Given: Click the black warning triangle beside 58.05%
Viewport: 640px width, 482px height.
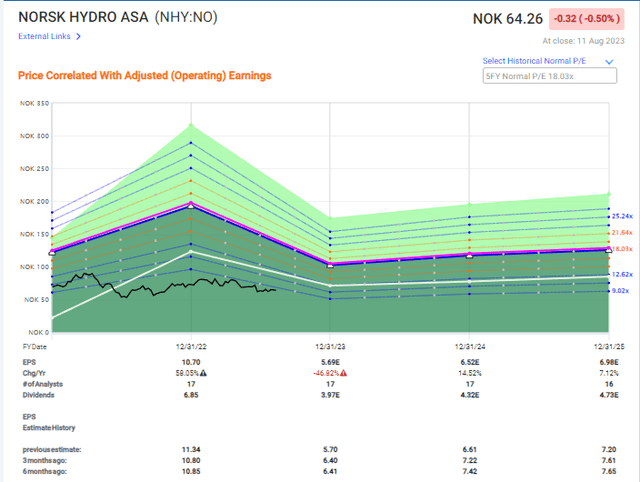Looking at the screenshot, I should point(205,369).
